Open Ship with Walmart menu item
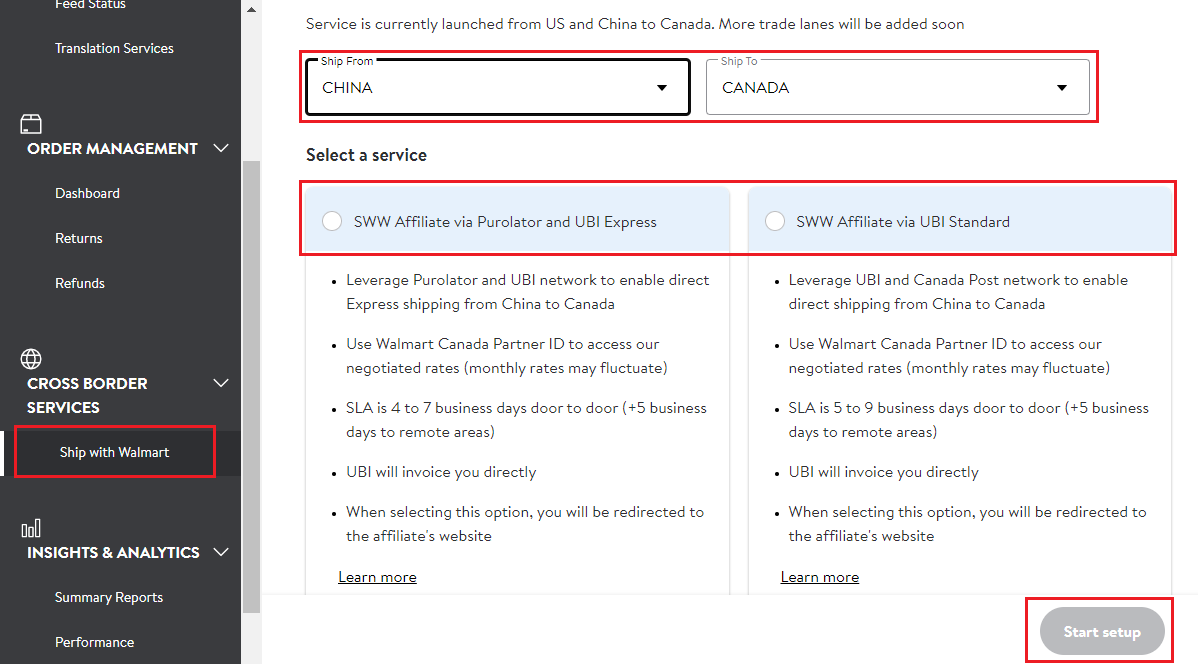 point(114,453)
